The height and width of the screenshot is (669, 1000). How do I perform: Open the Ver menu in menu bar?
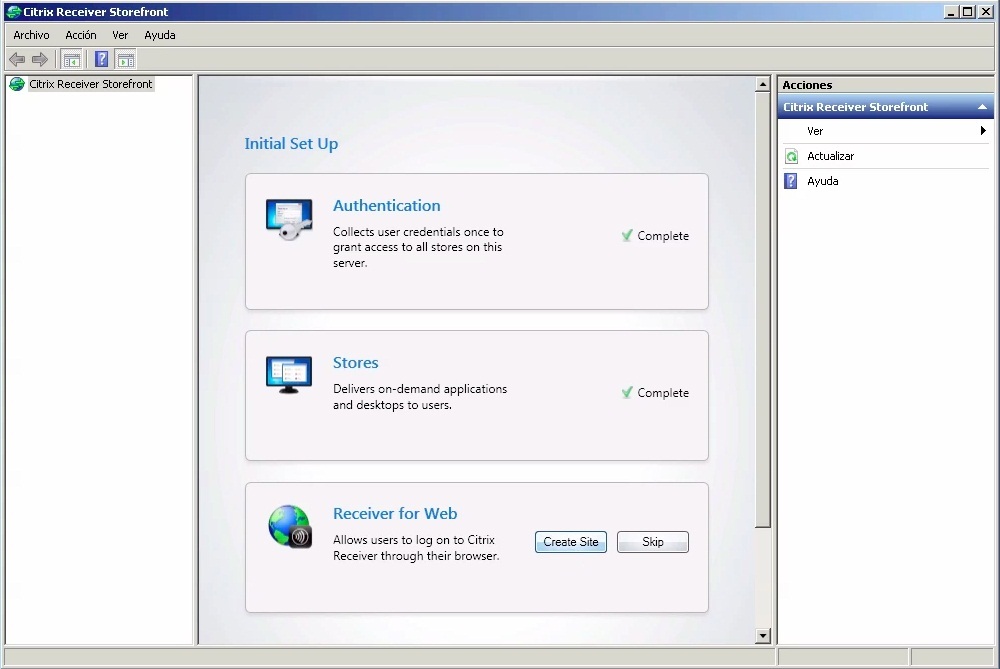120,35
